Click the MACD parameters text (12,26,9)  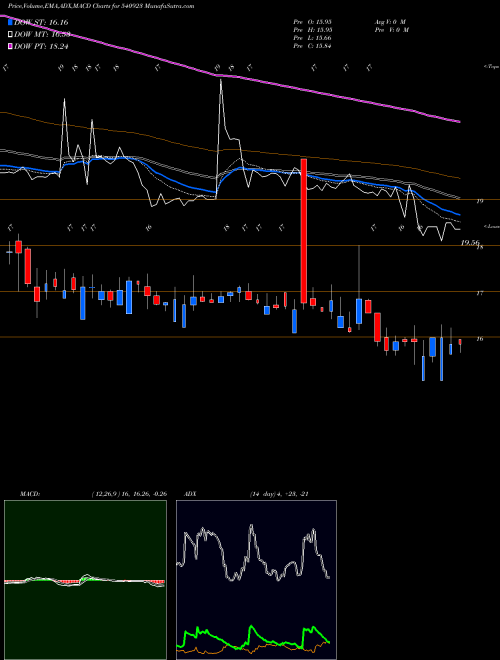(129, 494)
